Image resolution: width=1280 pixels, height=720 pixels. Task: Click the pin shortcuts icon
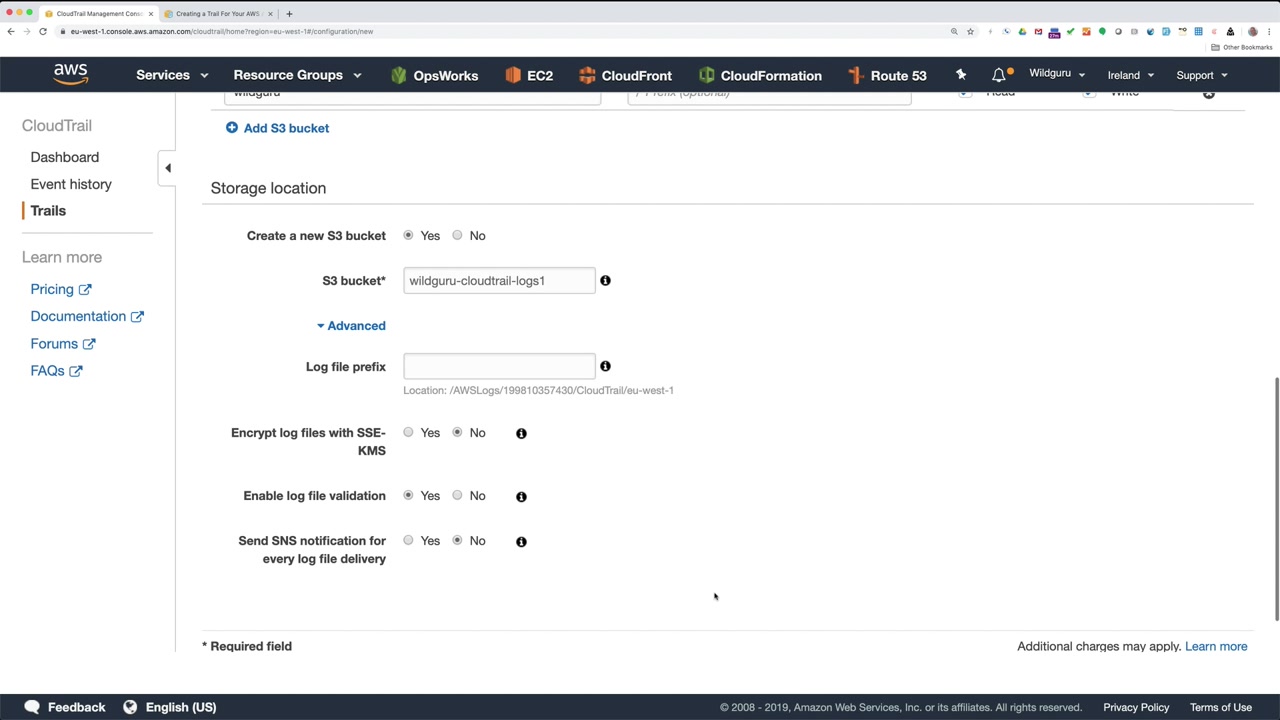tap(961, 75)
